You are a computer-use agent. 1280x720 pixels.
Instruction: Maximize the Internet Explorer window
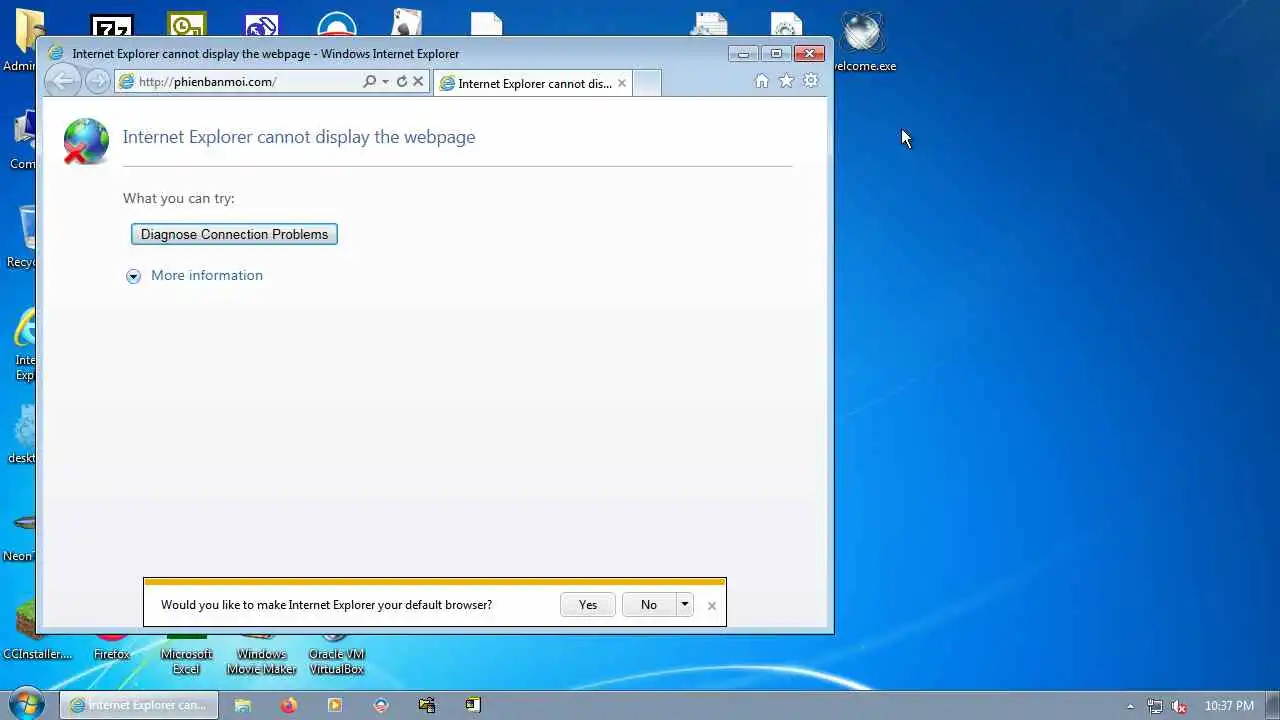[x=775, y=54]
